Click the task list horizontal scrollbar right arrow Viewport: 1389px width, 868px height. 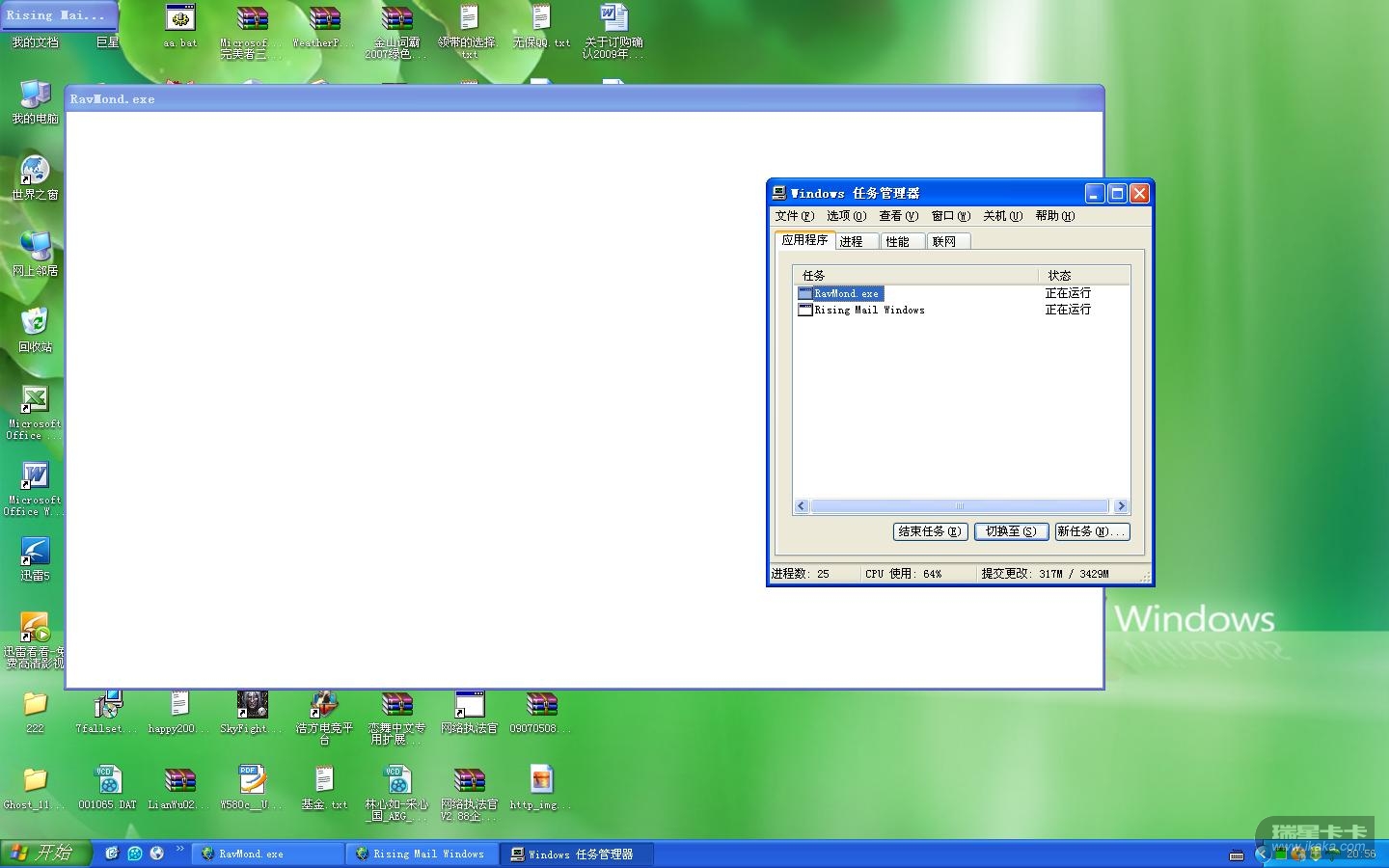1121,506
